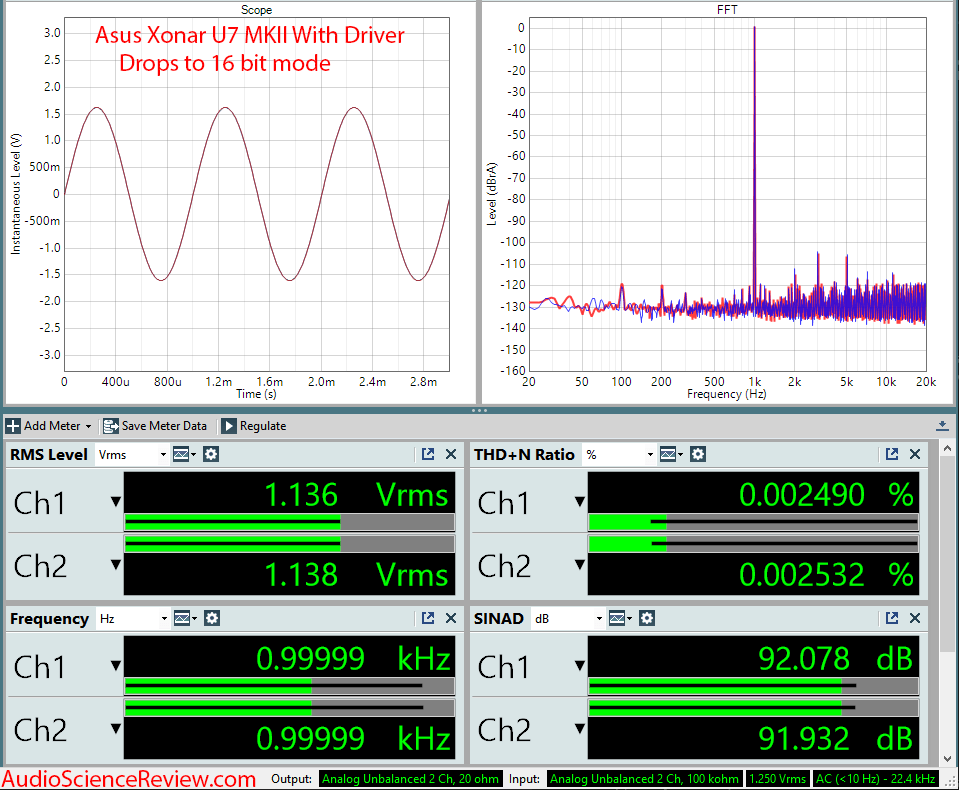Click the 0.002532 % reading
Image resolution: width=959 pixels, height=790 pixels.
pos(826,575)
